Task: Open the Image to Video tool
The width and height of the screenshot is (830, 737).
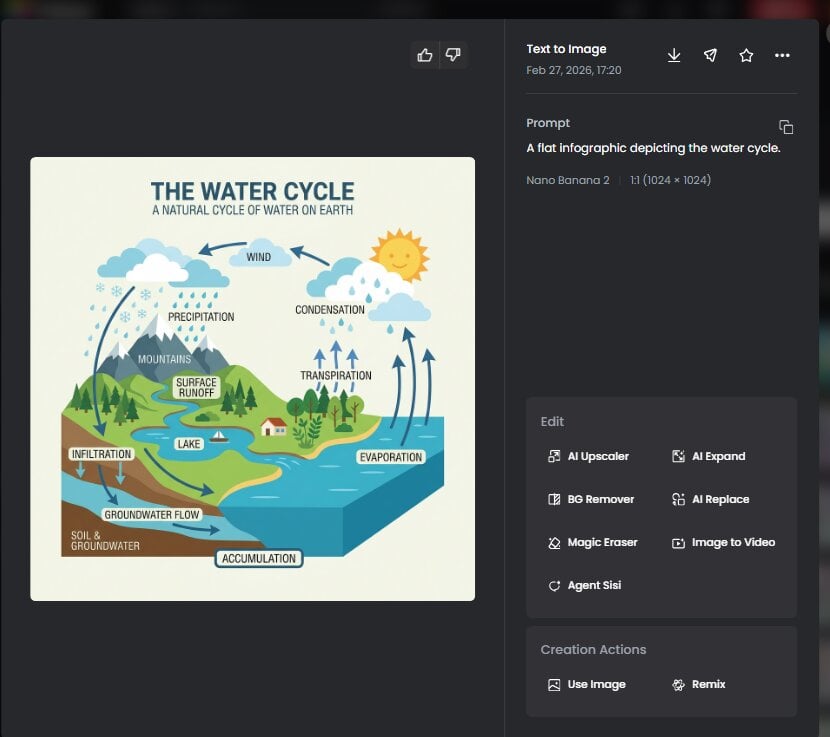Action: [x=723, y=542]
